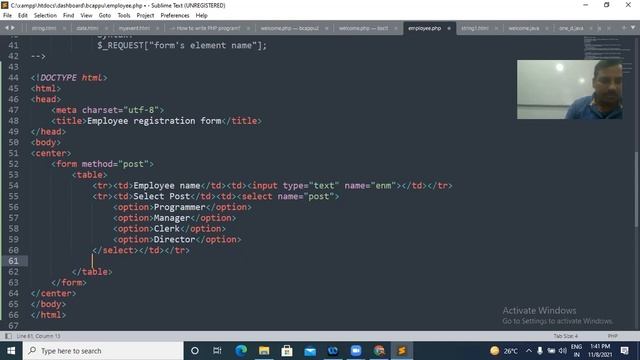This screenshot has height=360, width=640.
Task: Close the welcome.java tab
Action: click(x=547, y=28)
